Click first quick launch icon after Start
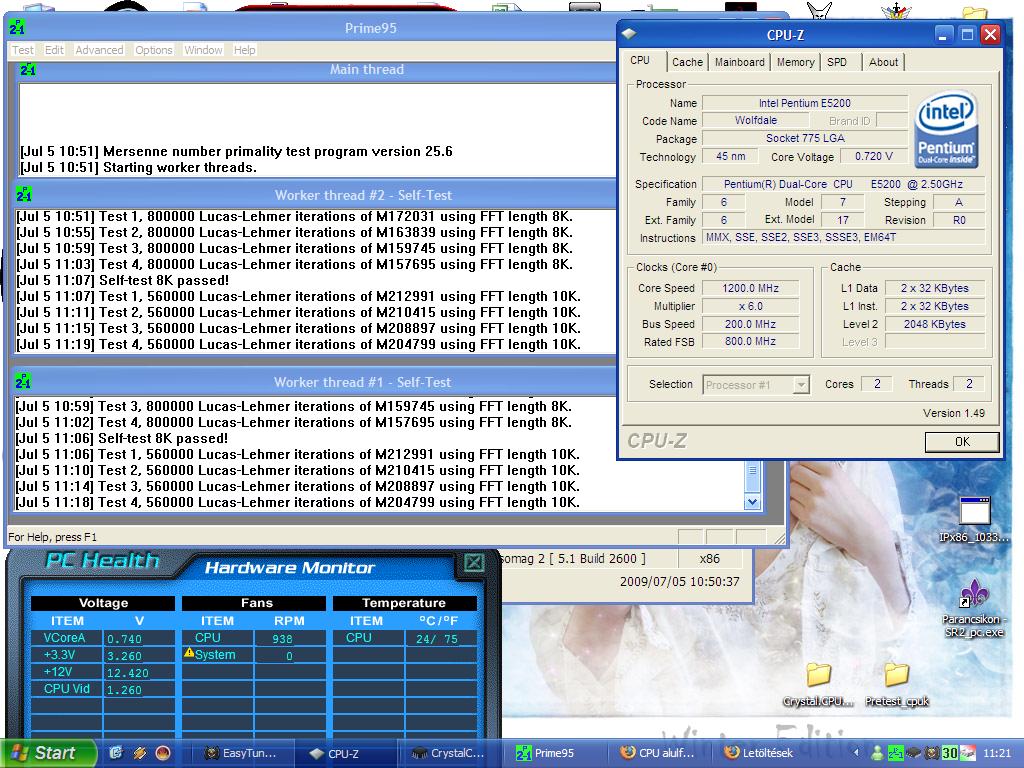The height and width of the screenshot is (768, 1024). (x=116, y=753)
